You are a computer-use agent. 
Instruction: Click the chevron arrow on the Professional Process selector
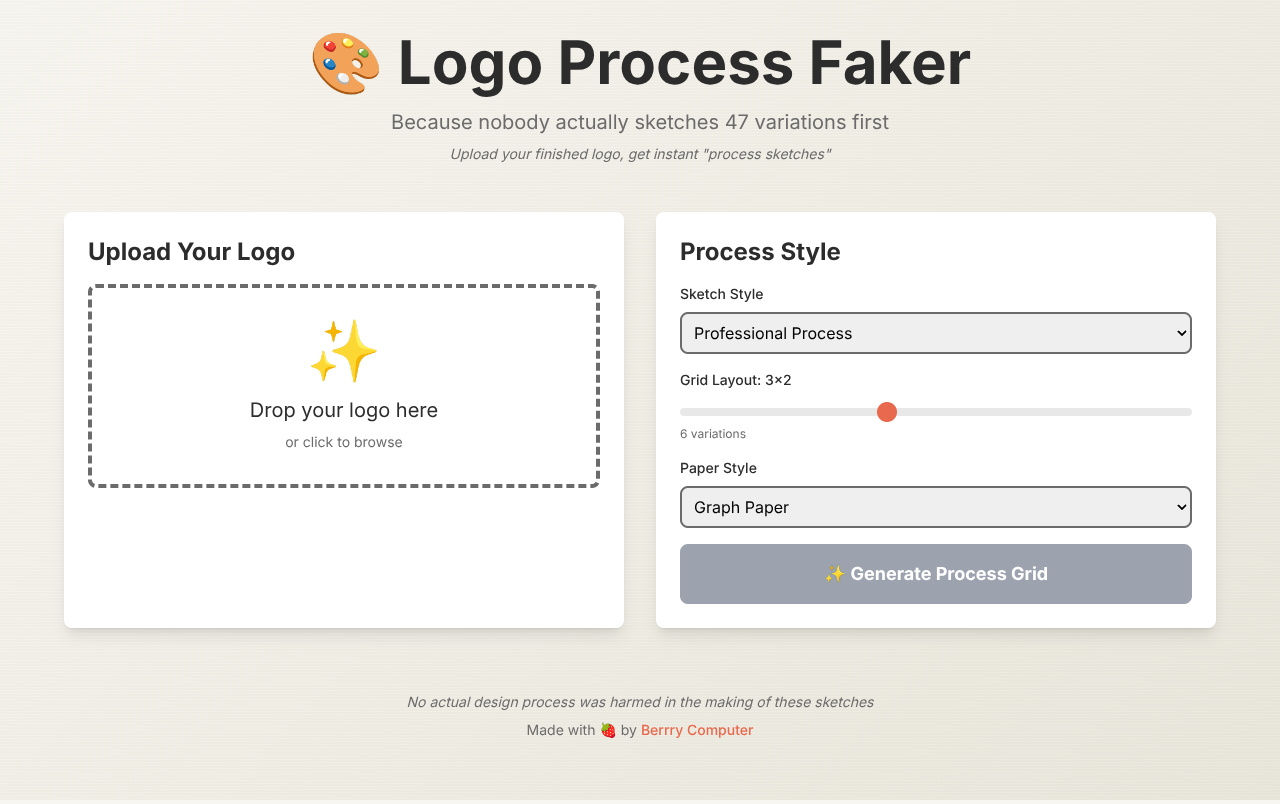[x=1176, y=333]
